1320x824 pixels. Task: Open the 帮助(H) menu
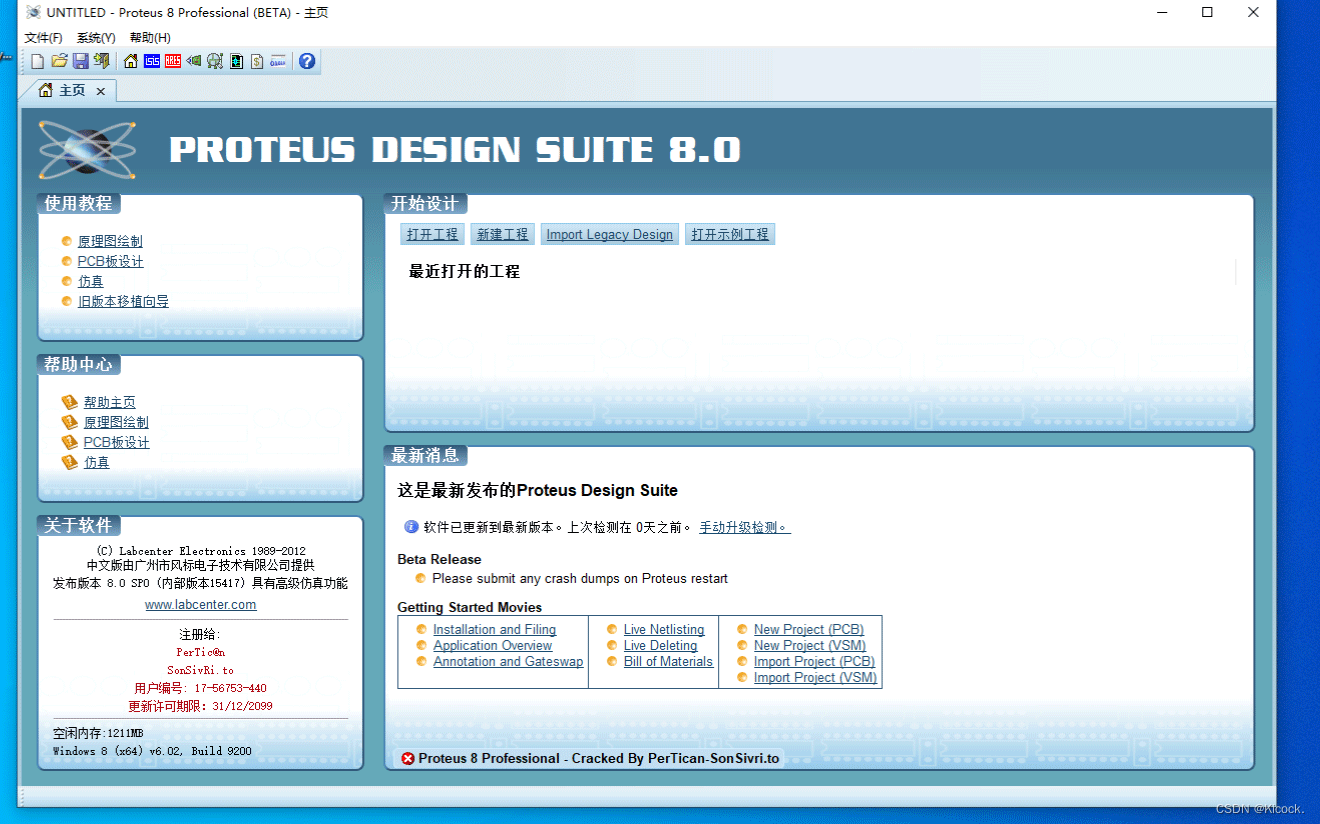click(x=150, y=38)
